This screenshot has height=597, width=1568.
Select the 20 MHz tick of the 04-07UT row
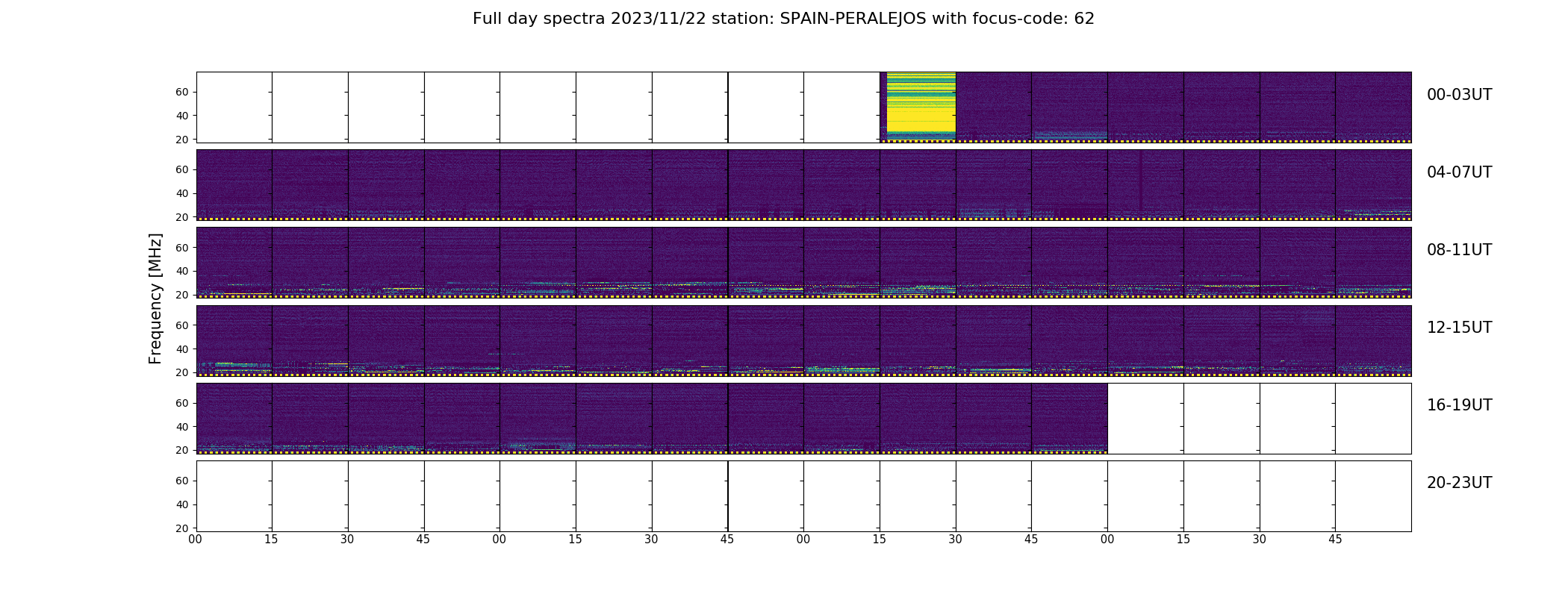[x=182, y=217]
